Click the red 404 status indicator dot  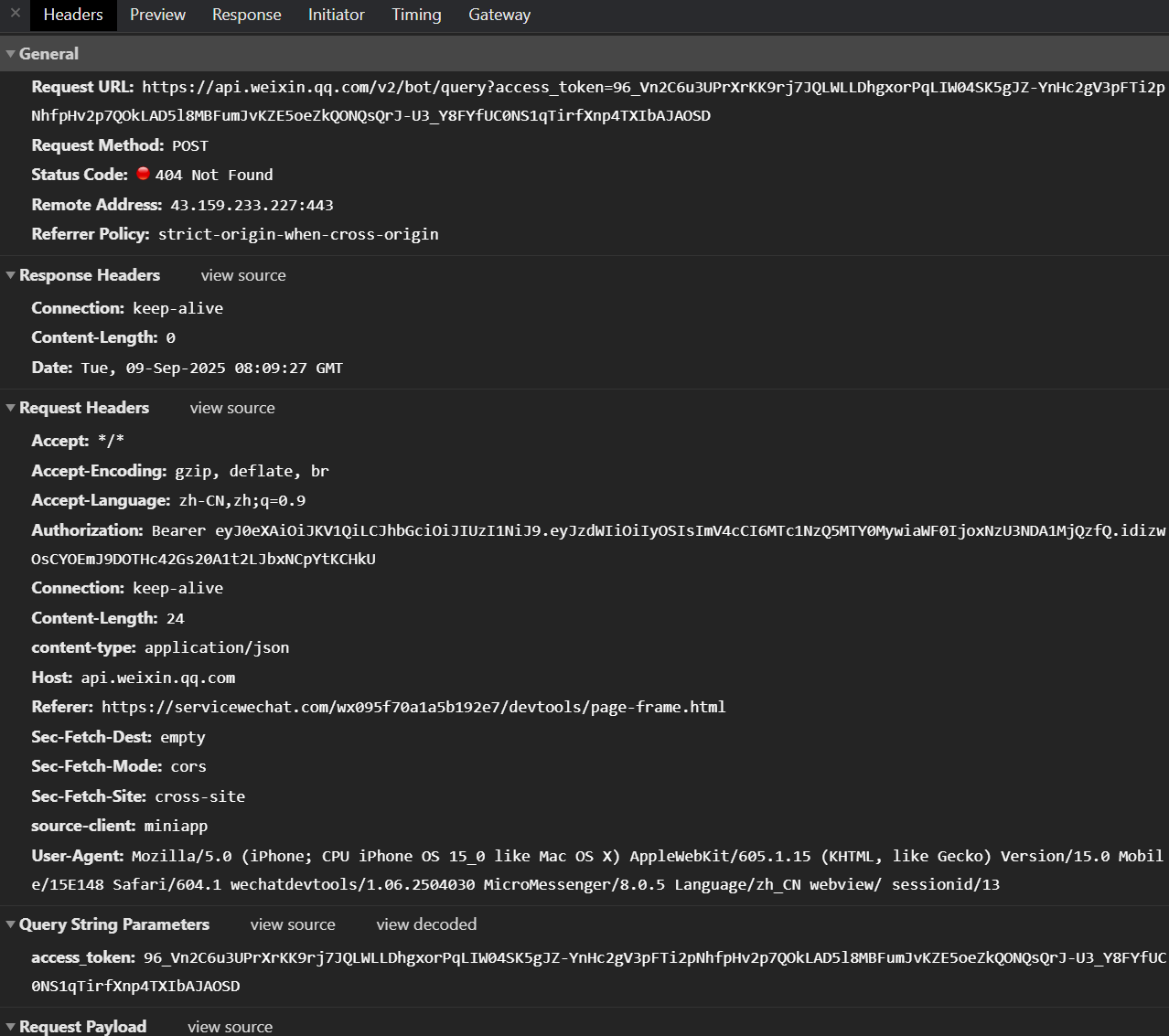[x=143, y=174]
